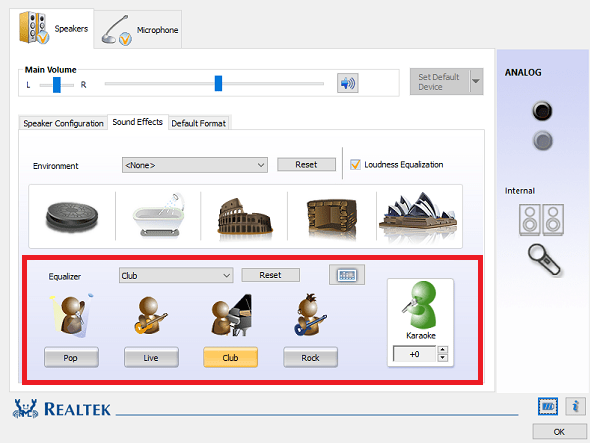The height and width of the screenshot is (443, 590).
Task: Click the Rock guitarist figure icon
Action: point(310,315)
